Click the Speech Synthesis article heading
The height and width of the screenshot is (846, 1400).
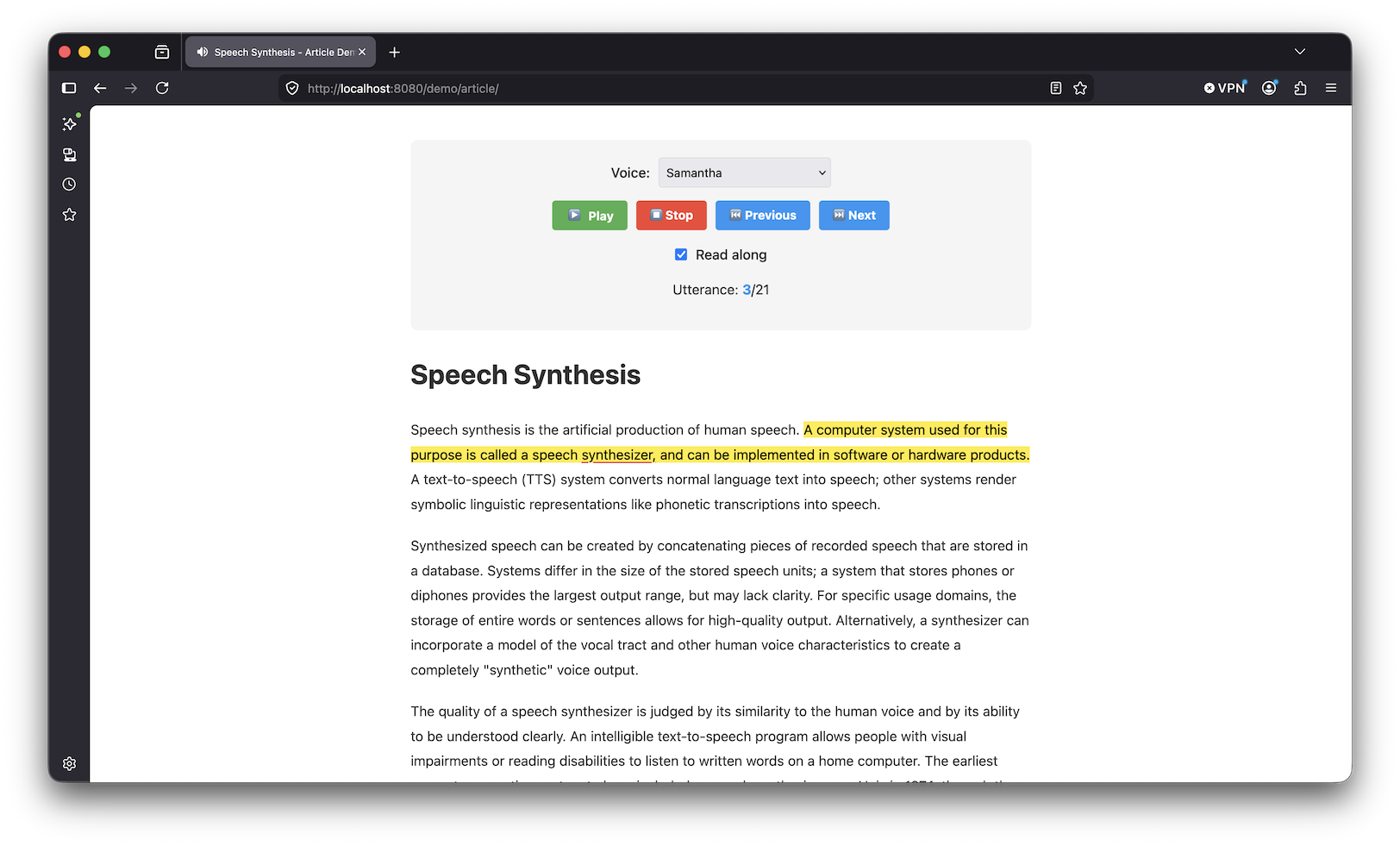click(525, 375)
